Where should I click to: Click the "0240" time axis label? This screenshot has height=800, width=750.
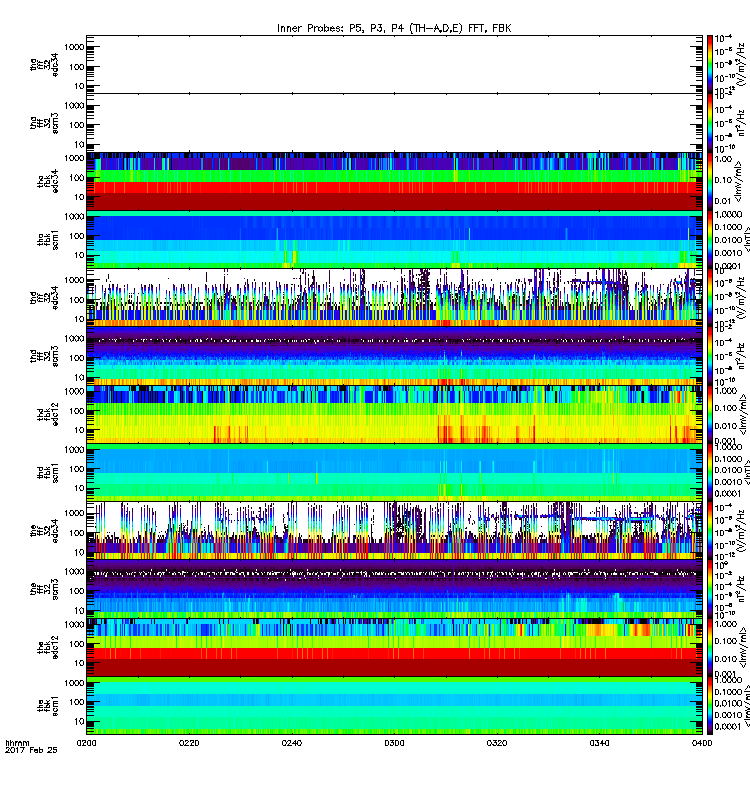pyautogui.click(x=291, y=743)
